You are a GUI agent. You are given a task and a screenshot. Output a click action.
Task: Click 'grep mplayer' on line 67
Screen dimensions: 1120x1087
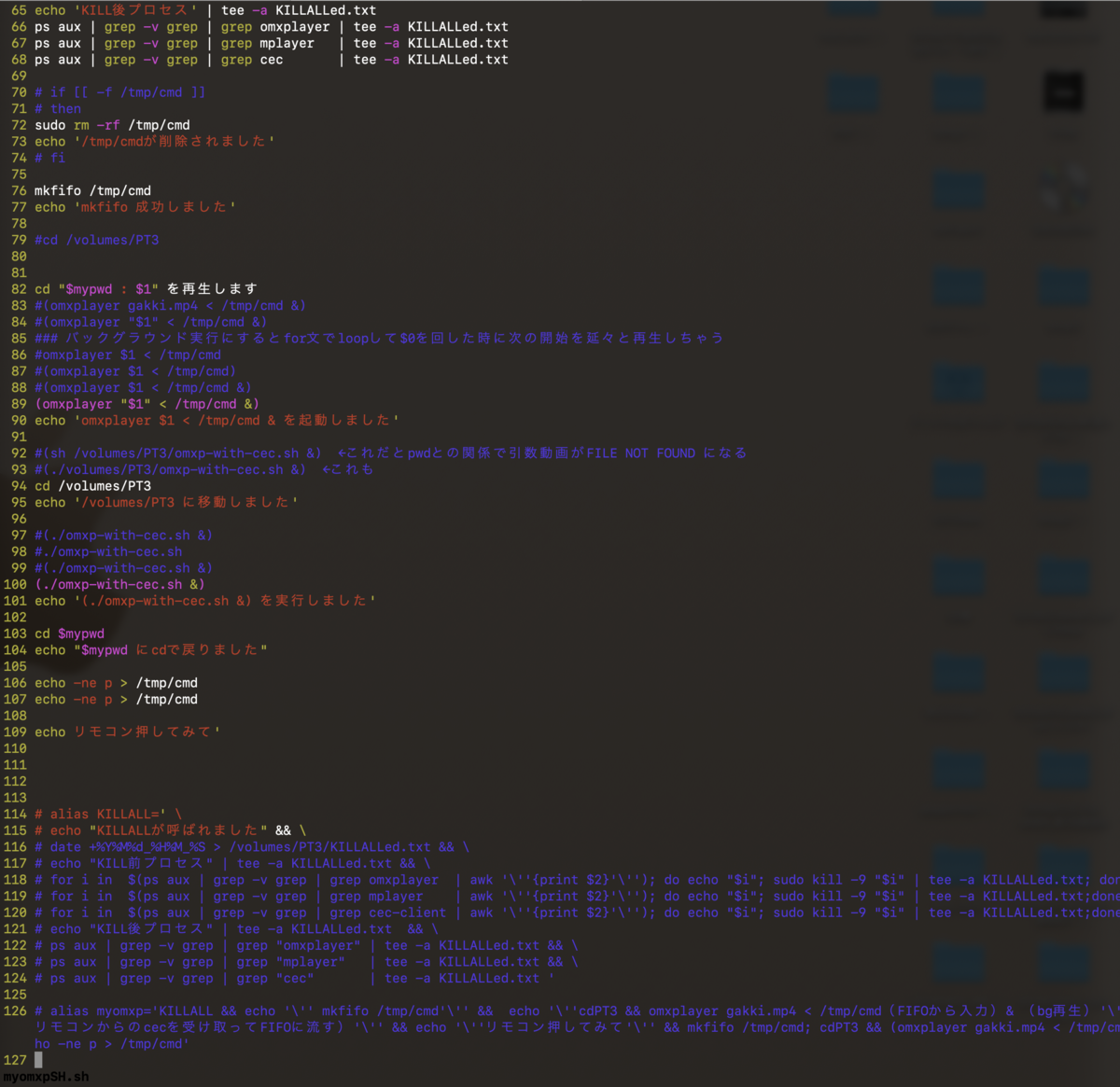pos(268,43)
